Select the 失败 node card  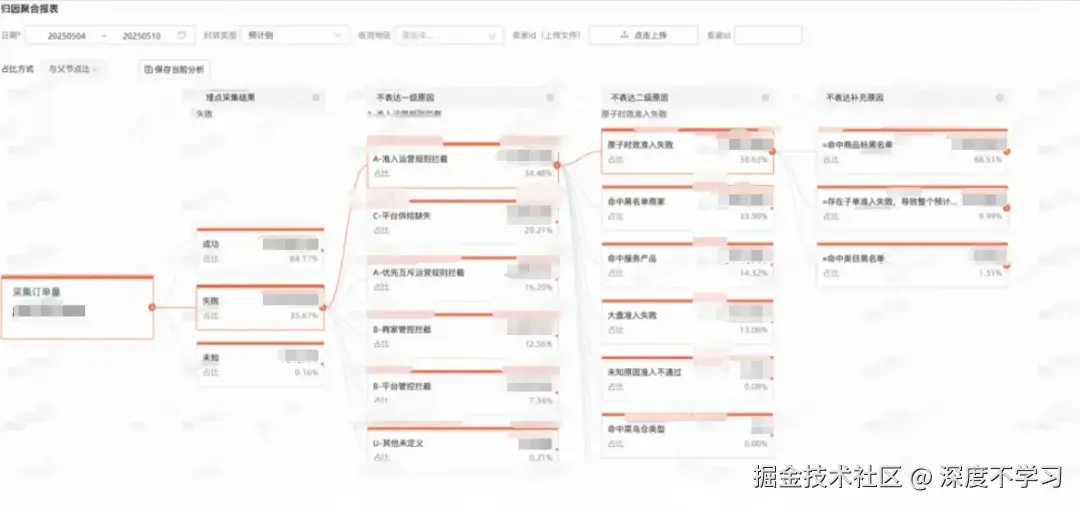[260, 307]
